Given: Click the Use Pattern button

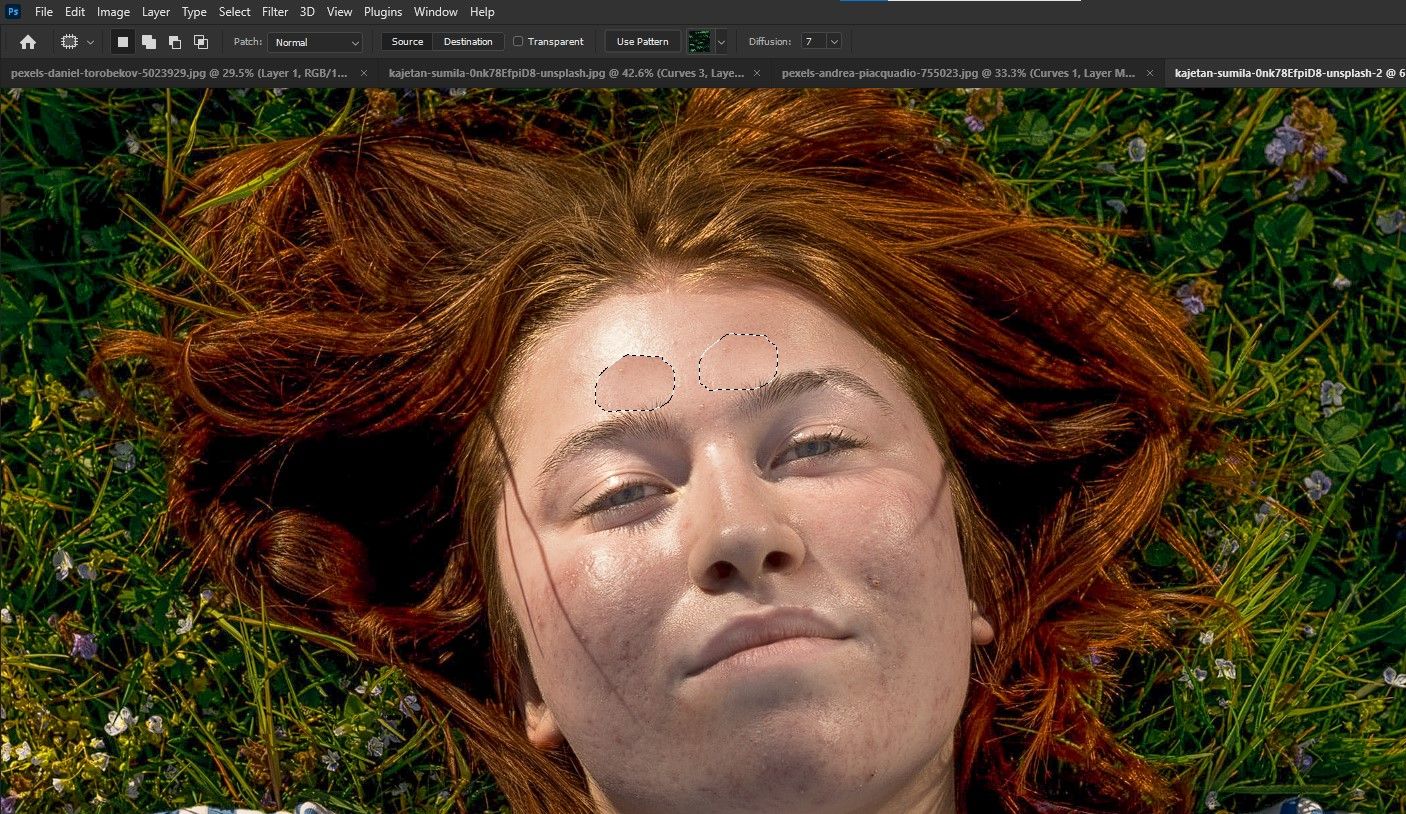Looking at the screenshot, I should click(642, 42).
